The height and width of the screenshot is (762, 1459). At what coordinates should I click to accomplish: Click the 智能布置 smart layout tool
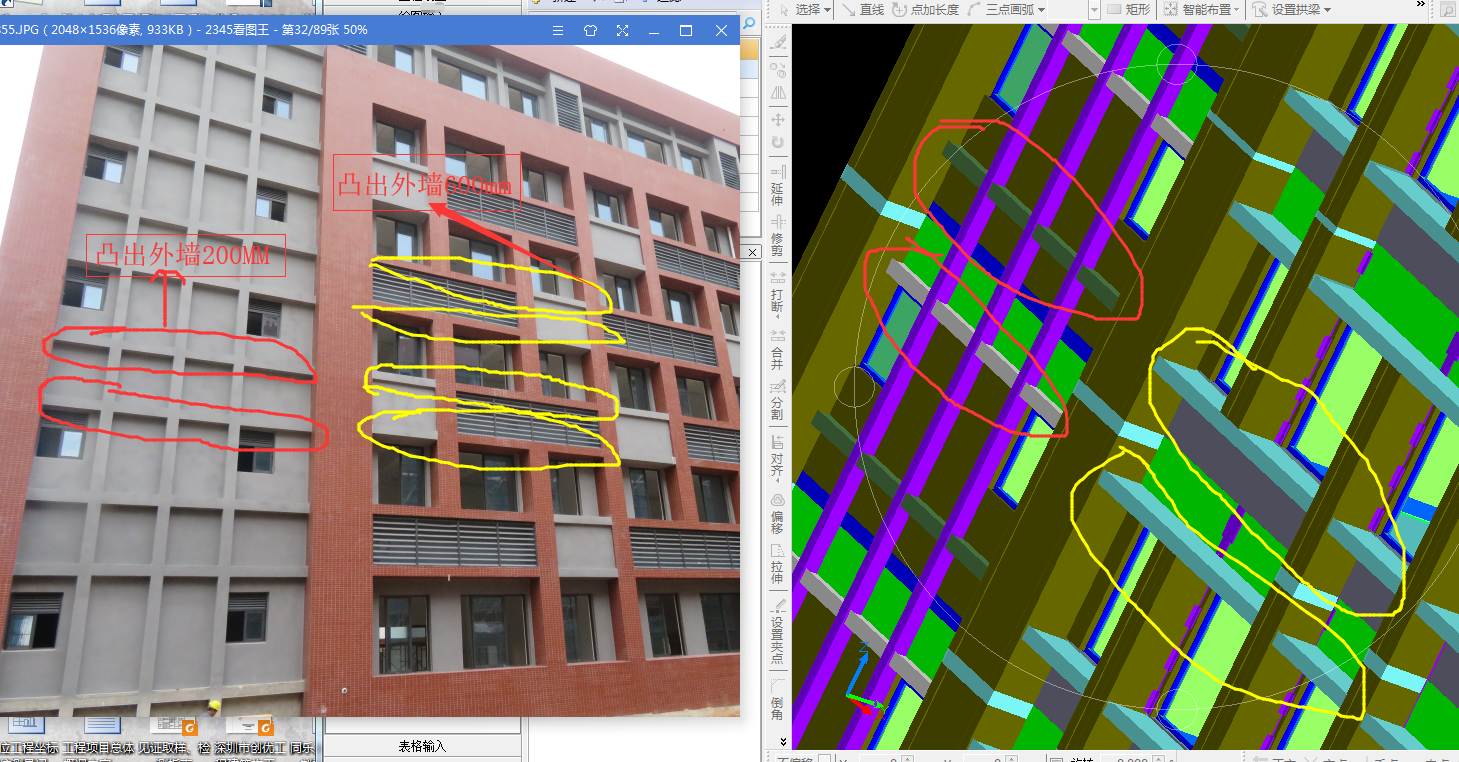pyautogui.click(x=1197, y=9)
